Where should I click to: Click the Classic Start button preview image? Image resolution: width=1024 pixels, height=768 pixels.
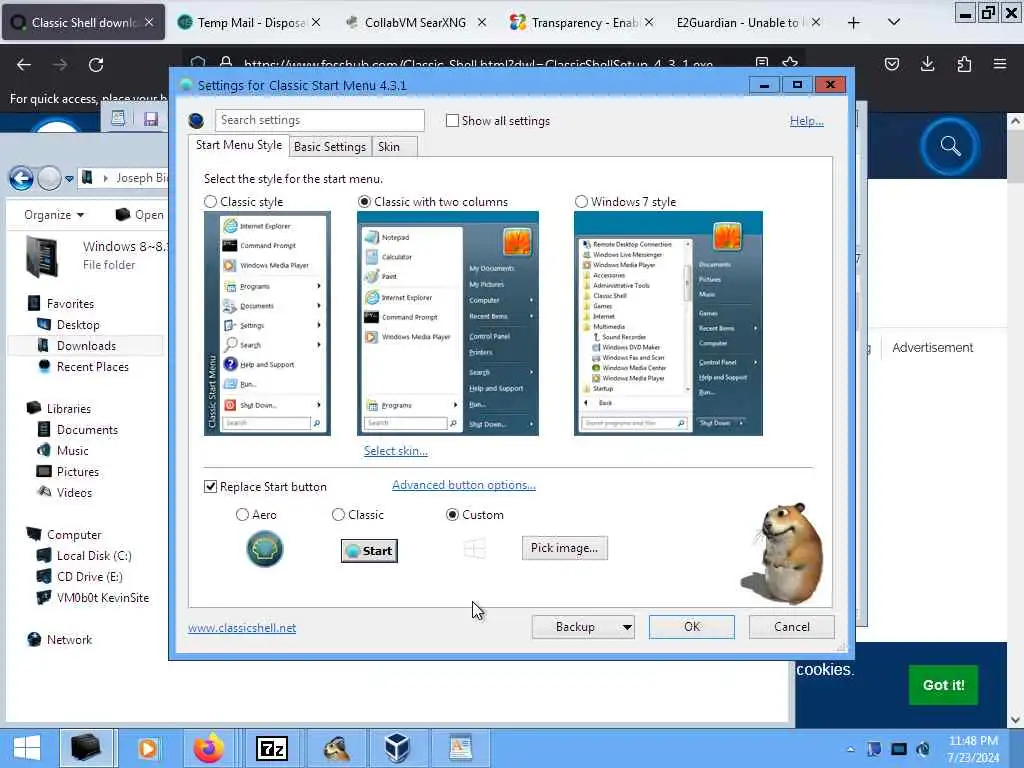(369, 551)
